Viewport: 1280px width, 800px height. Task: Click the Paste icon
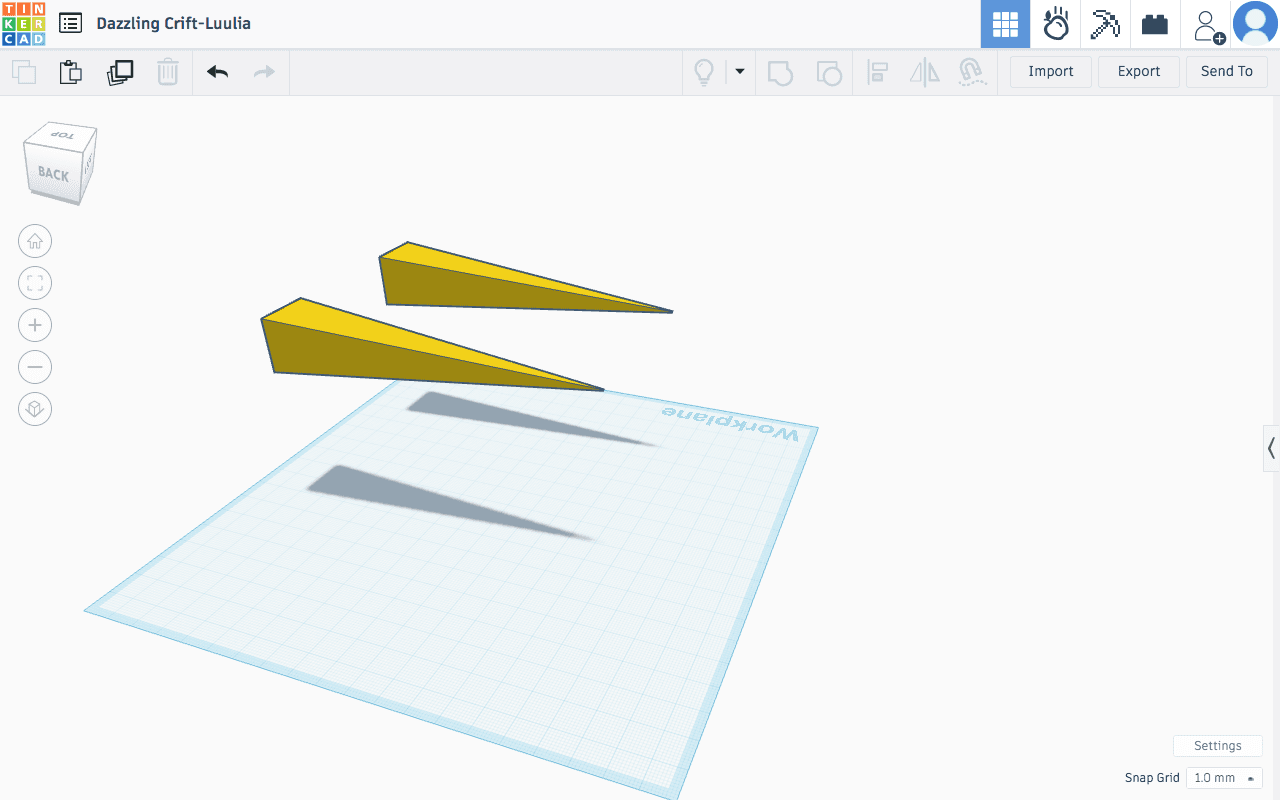[x=70, y=72]
